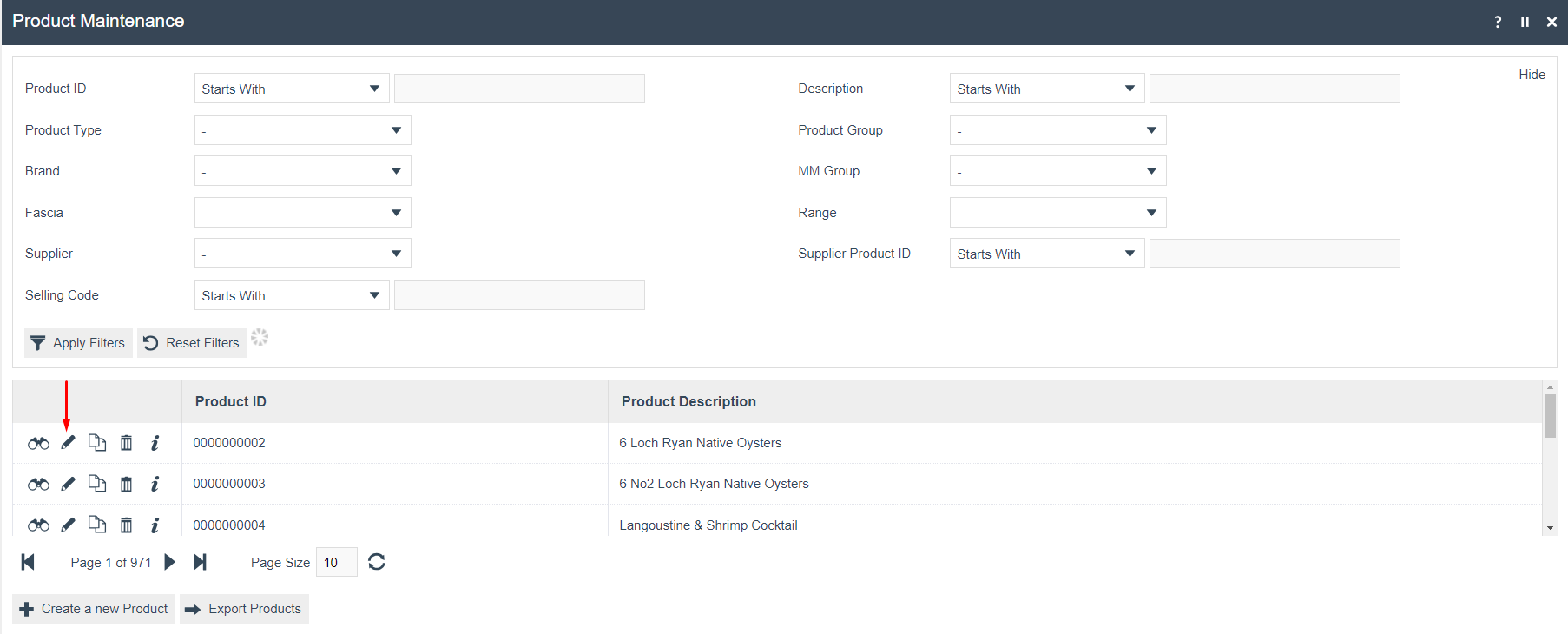Focus the Supplier Product ID text field

(x=1275, y=254)
